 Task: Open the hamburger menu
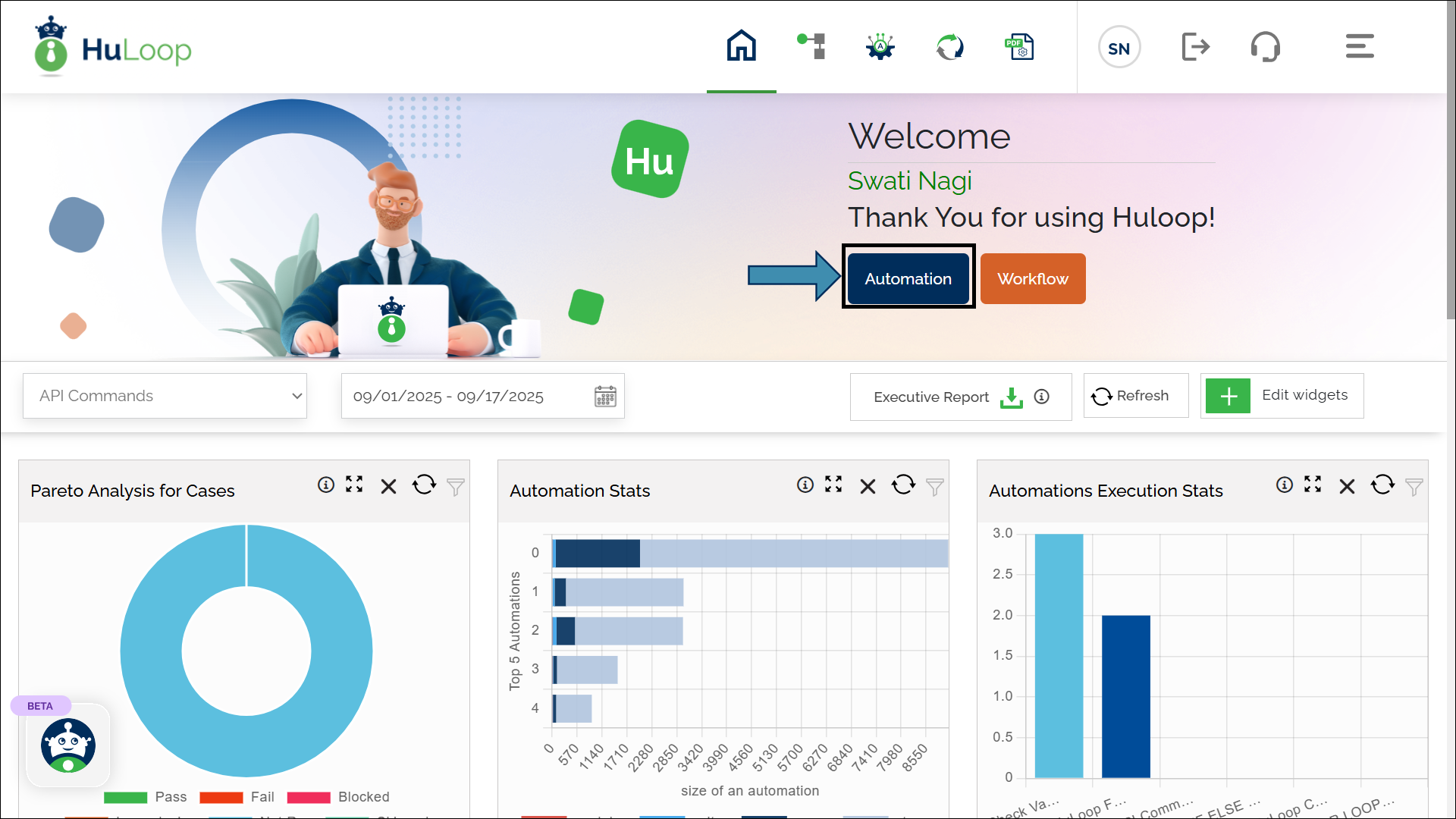(x=1360, y=46)
